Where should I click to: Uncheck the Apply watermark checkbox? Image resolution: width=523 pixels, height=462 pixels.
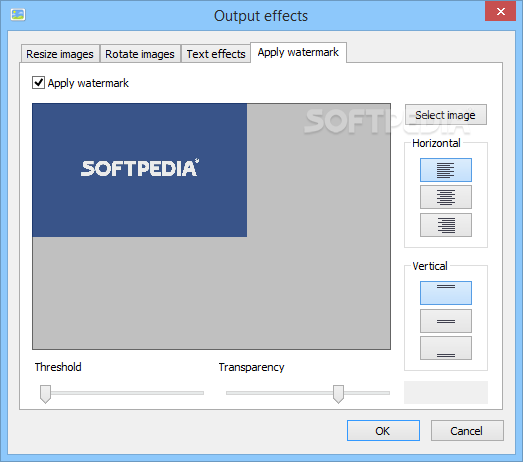coord(38,82)
